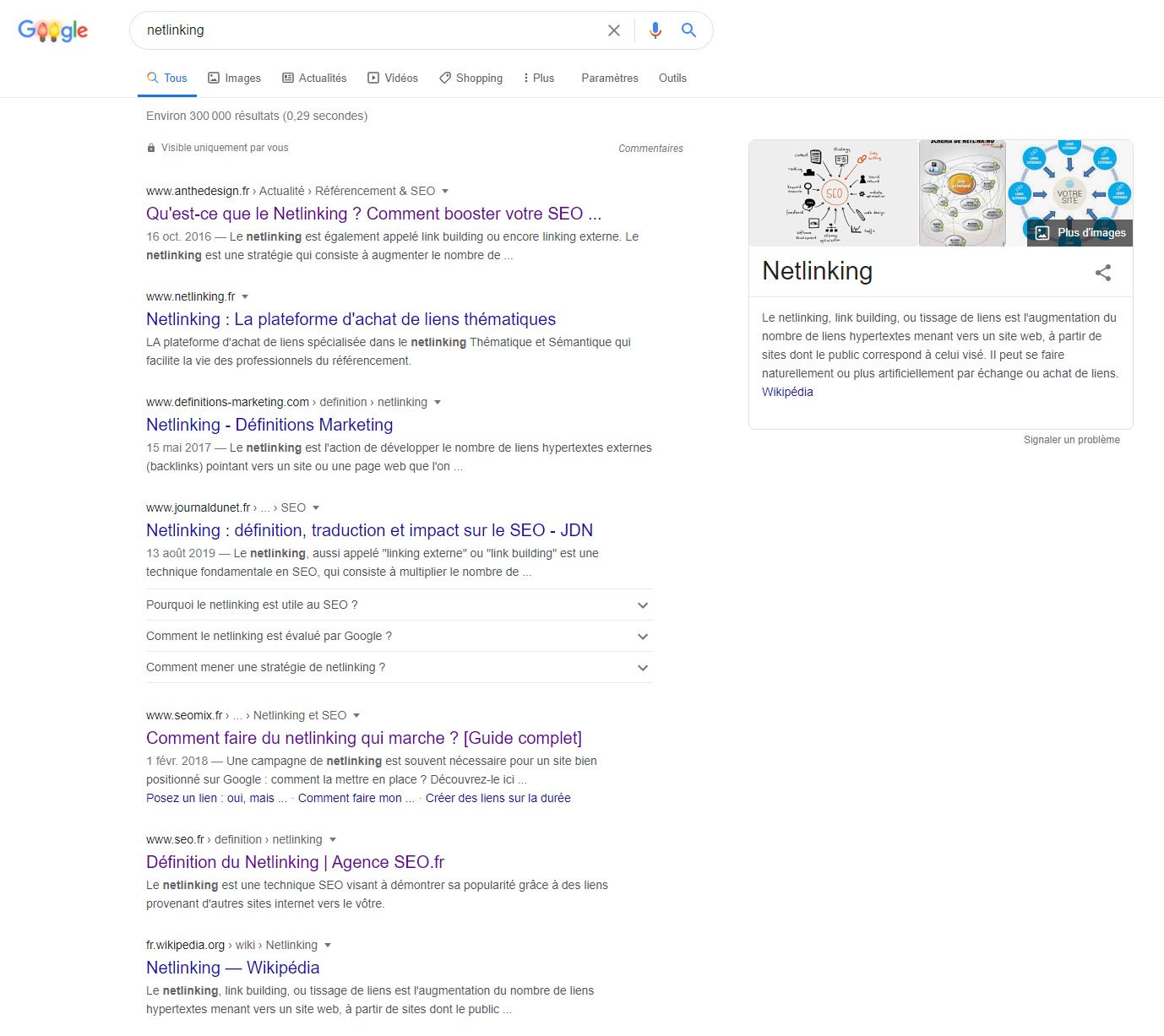This screenshot has height=1036, width=1164.
Task: Click 'Créer des liens sur la durée' sitelink
Action: pos(498,798)
